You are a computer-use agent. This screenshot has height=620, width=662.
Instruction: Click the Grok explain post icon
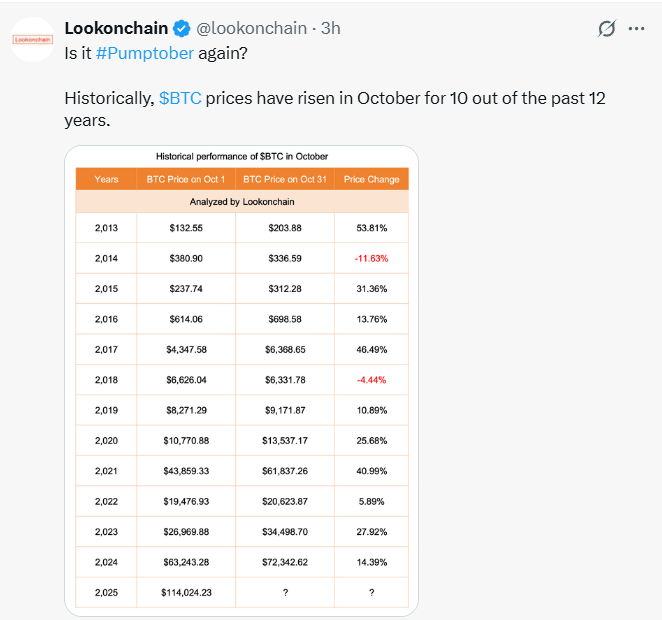coord(605,29)
